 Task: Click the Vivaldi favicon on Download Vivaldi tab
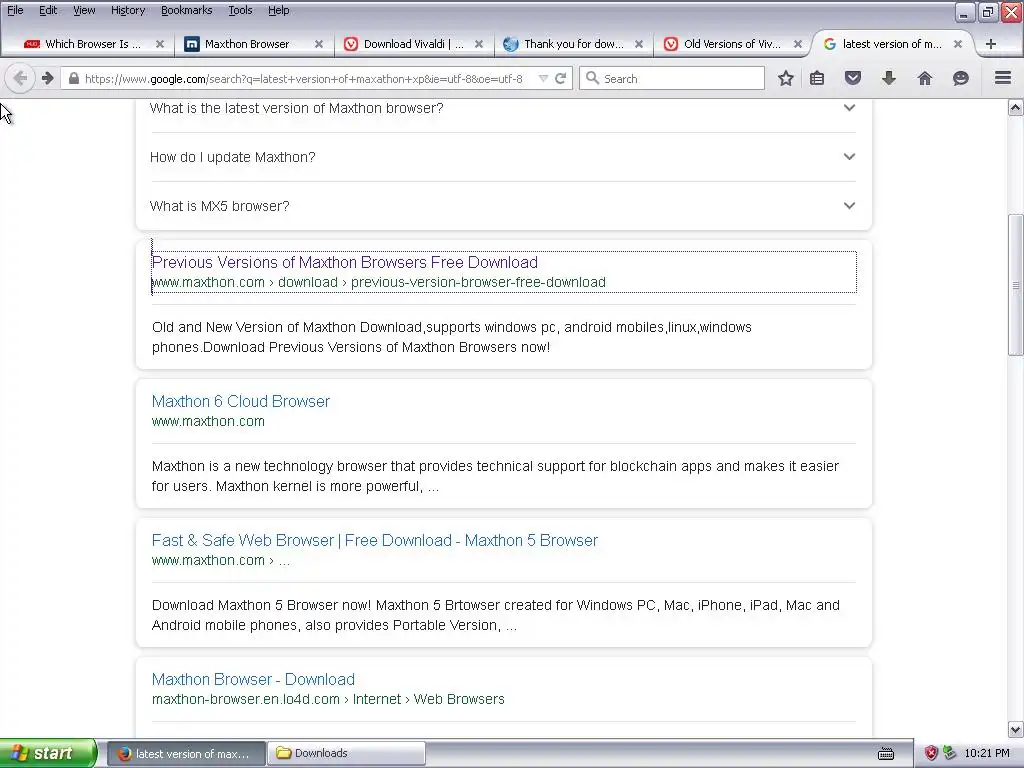(x=351, y=44)
